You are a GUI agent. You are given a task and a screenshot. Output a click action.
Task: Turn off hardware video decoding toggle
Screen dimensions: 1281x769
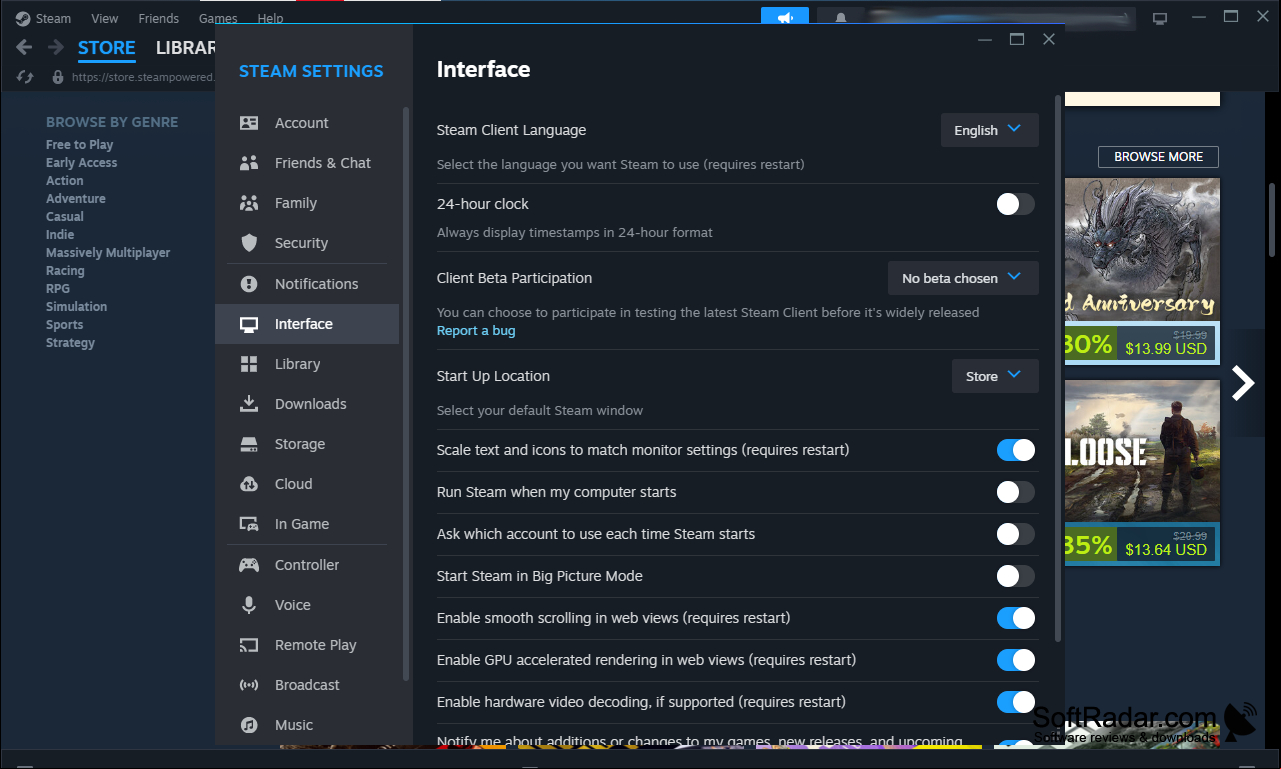(1016, 702)
